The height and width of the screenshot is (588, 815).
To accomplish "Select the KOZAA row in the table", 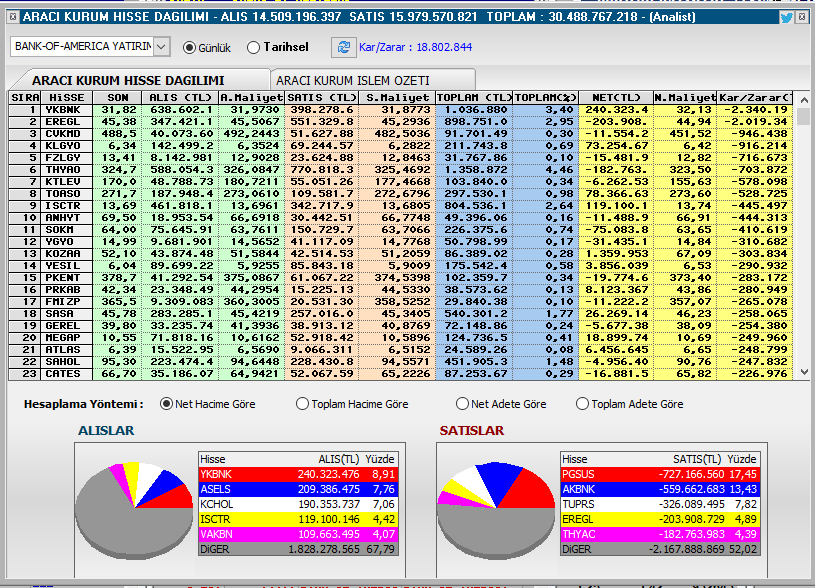I will coord(401,253).
